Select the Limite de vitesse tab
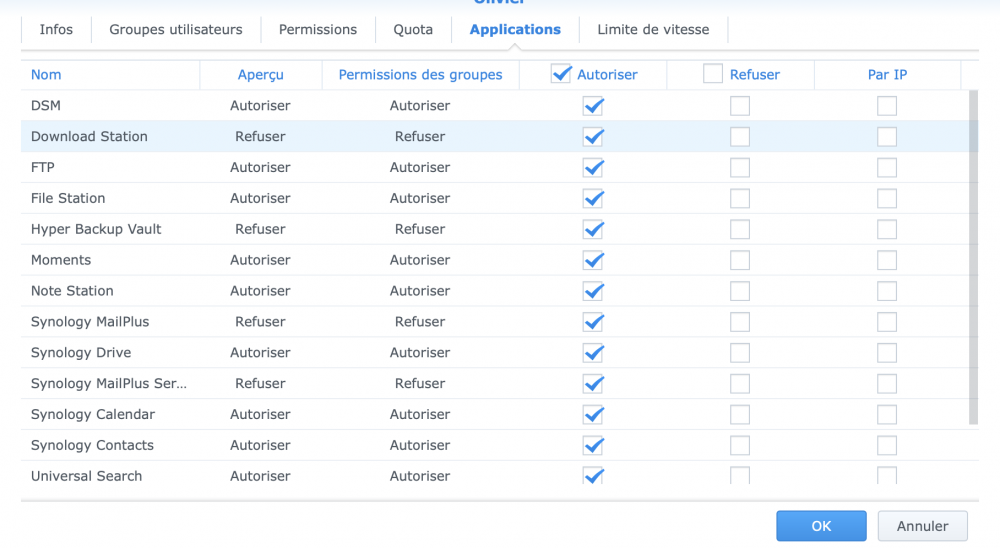Viewport: 1000px width, 548px height. click(x=653, y=30)
